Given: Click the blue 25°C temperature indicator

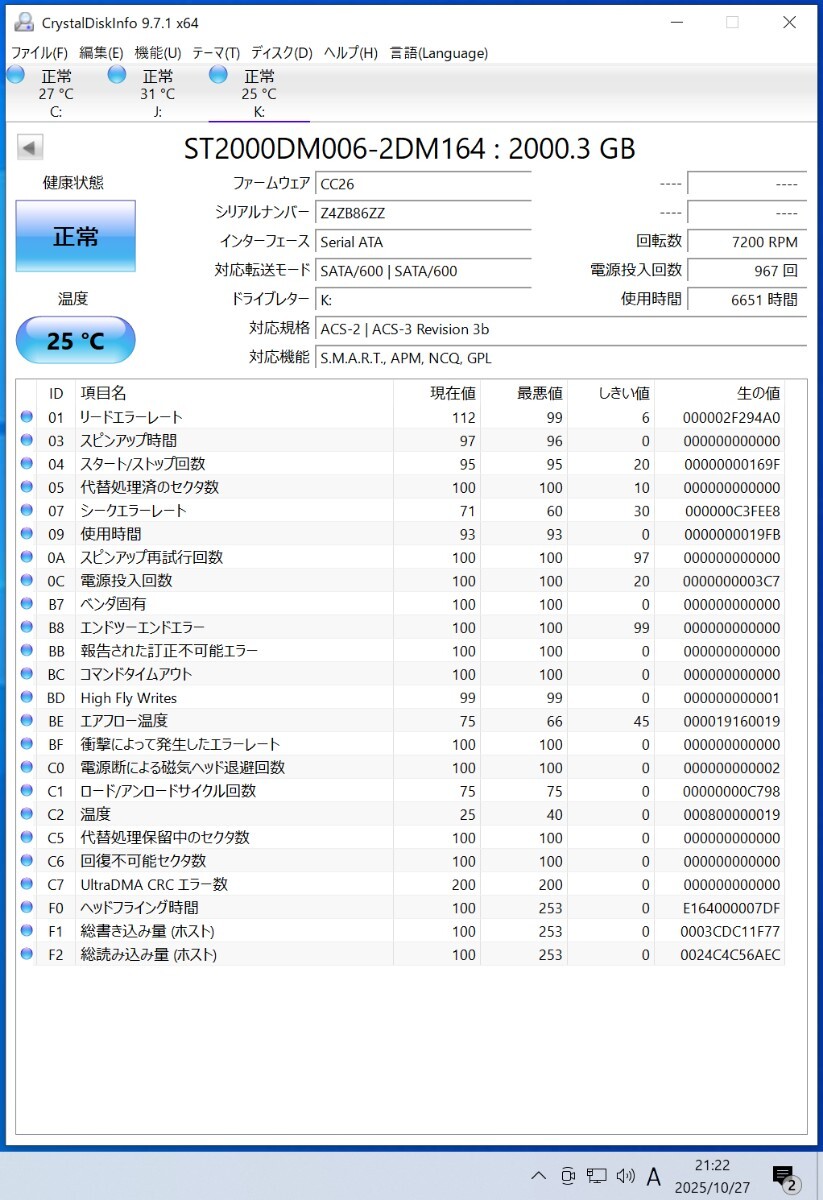Looking at the screenshot, I should pyautogui.click(x=74, y=340).
